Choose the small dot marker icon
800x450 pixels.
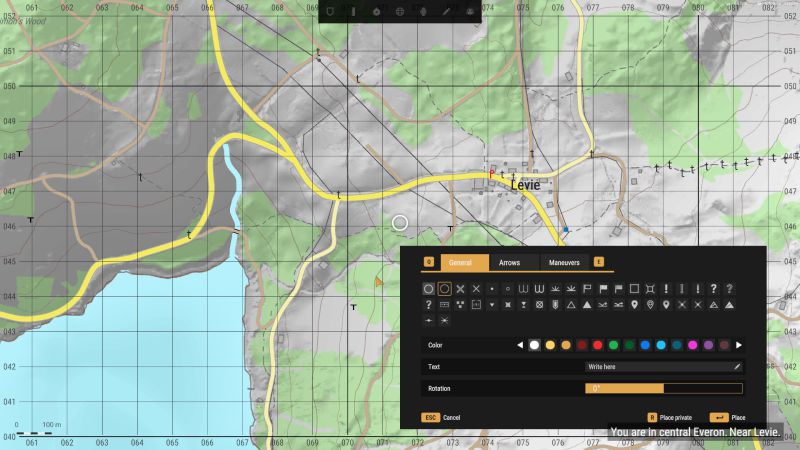(x=492, y=288)
